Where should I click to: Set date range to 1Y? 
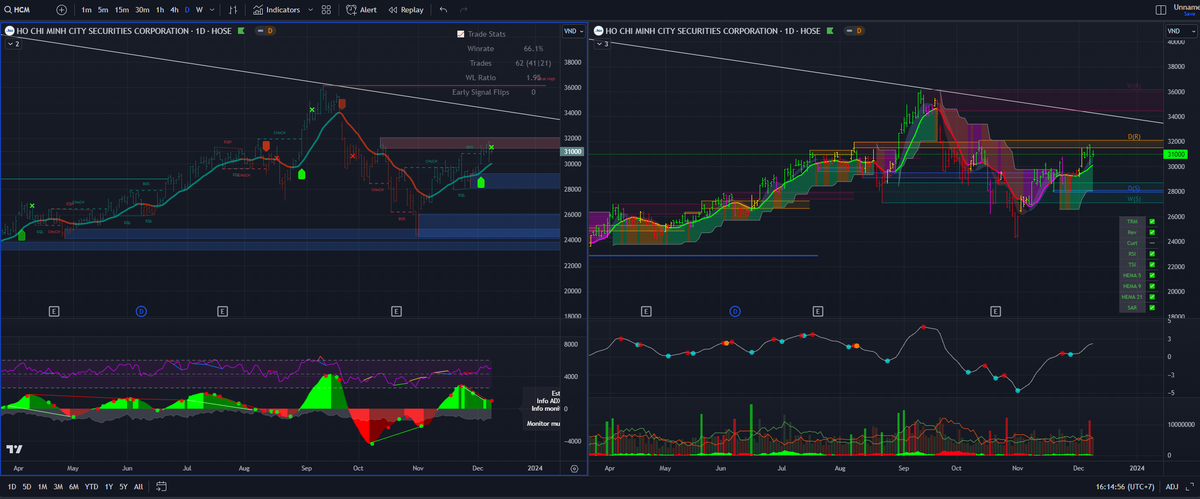[x=108, y=487]
